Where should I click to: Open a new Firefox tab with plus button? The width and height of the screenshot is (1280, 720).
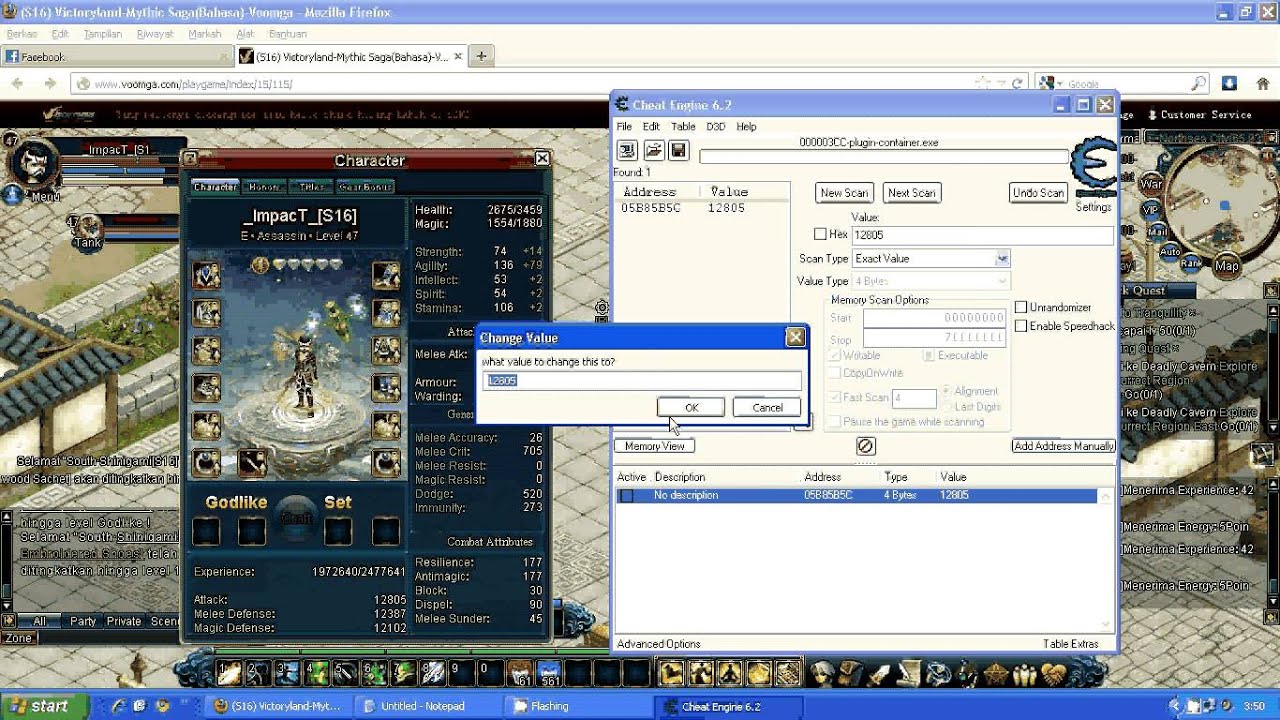tap(481, 56)
